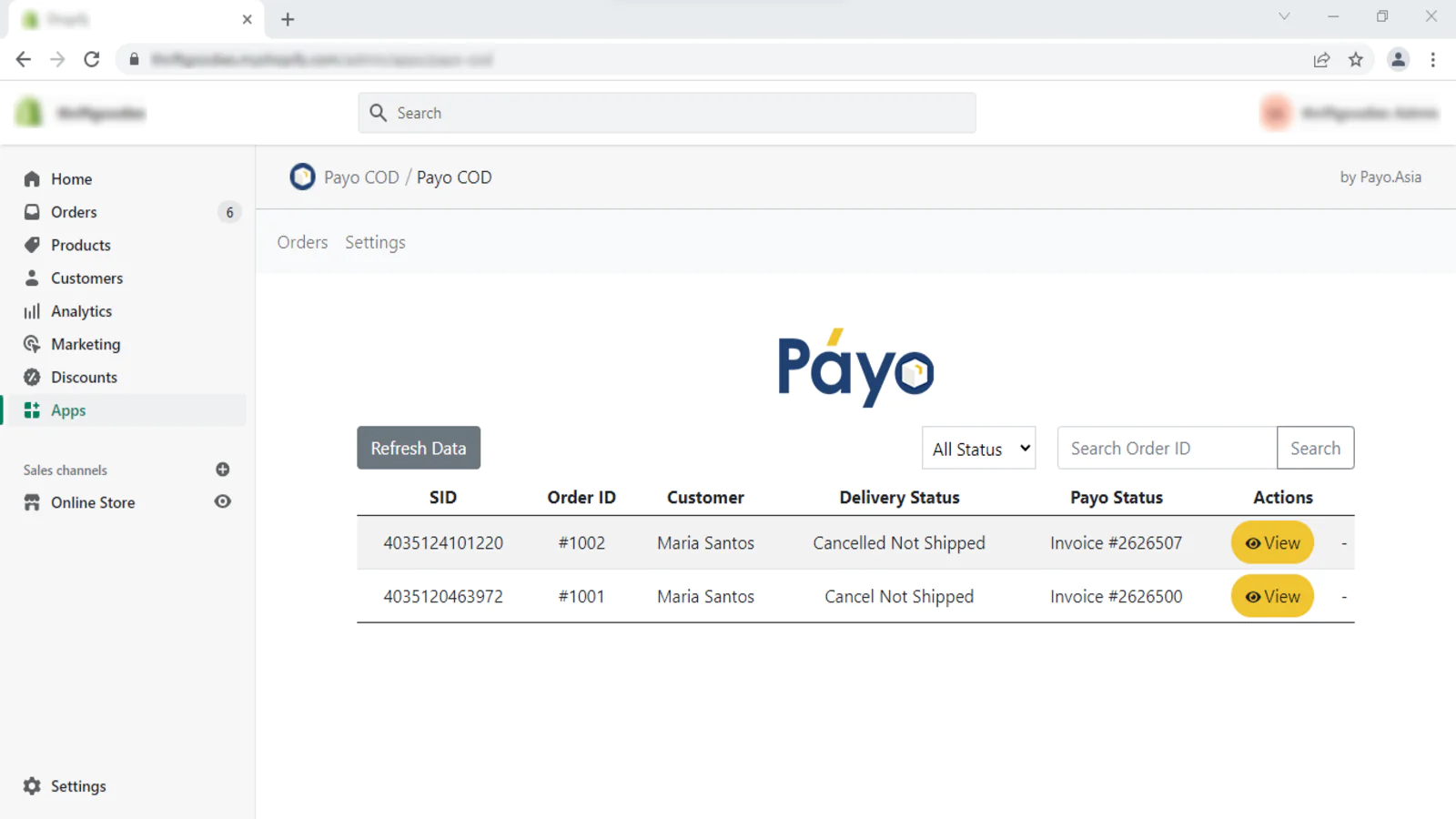Close the current browser tab

click(x=247, y=19)
